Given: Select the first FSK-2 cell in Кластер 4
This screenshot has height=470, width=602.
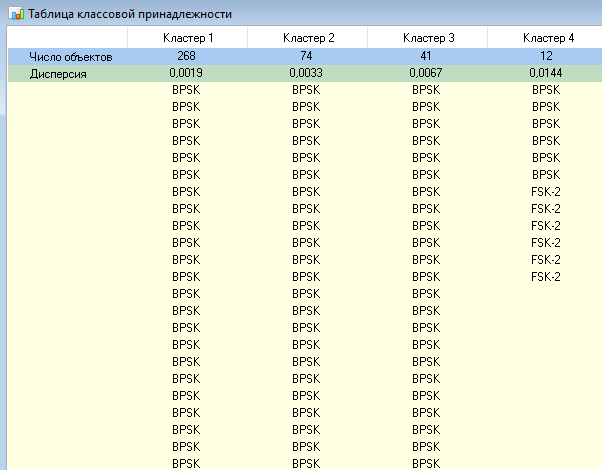Looking at the screenshot, I should (546, 192).
